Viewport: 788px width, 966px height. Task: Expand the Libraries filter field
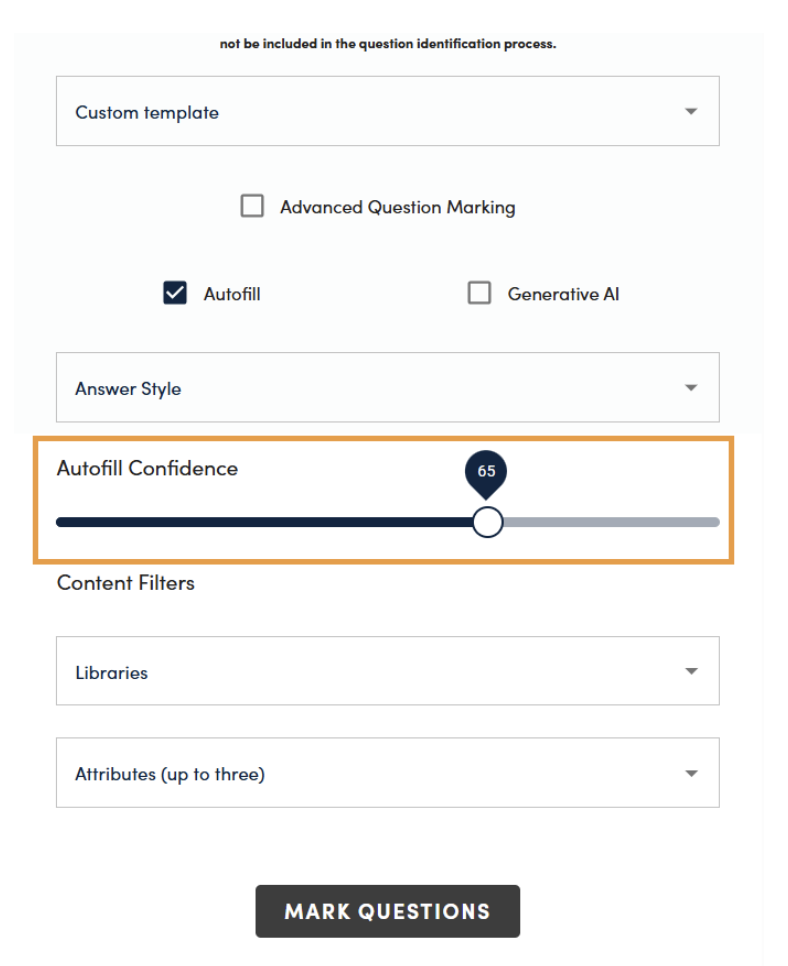388,670
